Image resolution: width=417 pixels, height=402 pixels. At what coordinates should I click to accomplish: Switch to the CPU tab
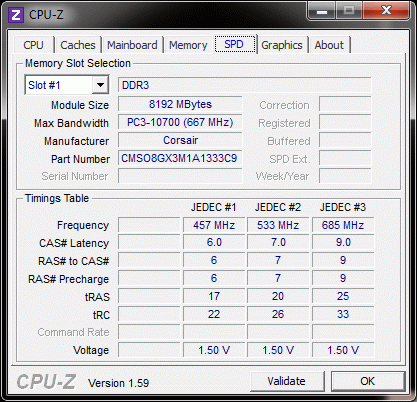tap(33, 45)
